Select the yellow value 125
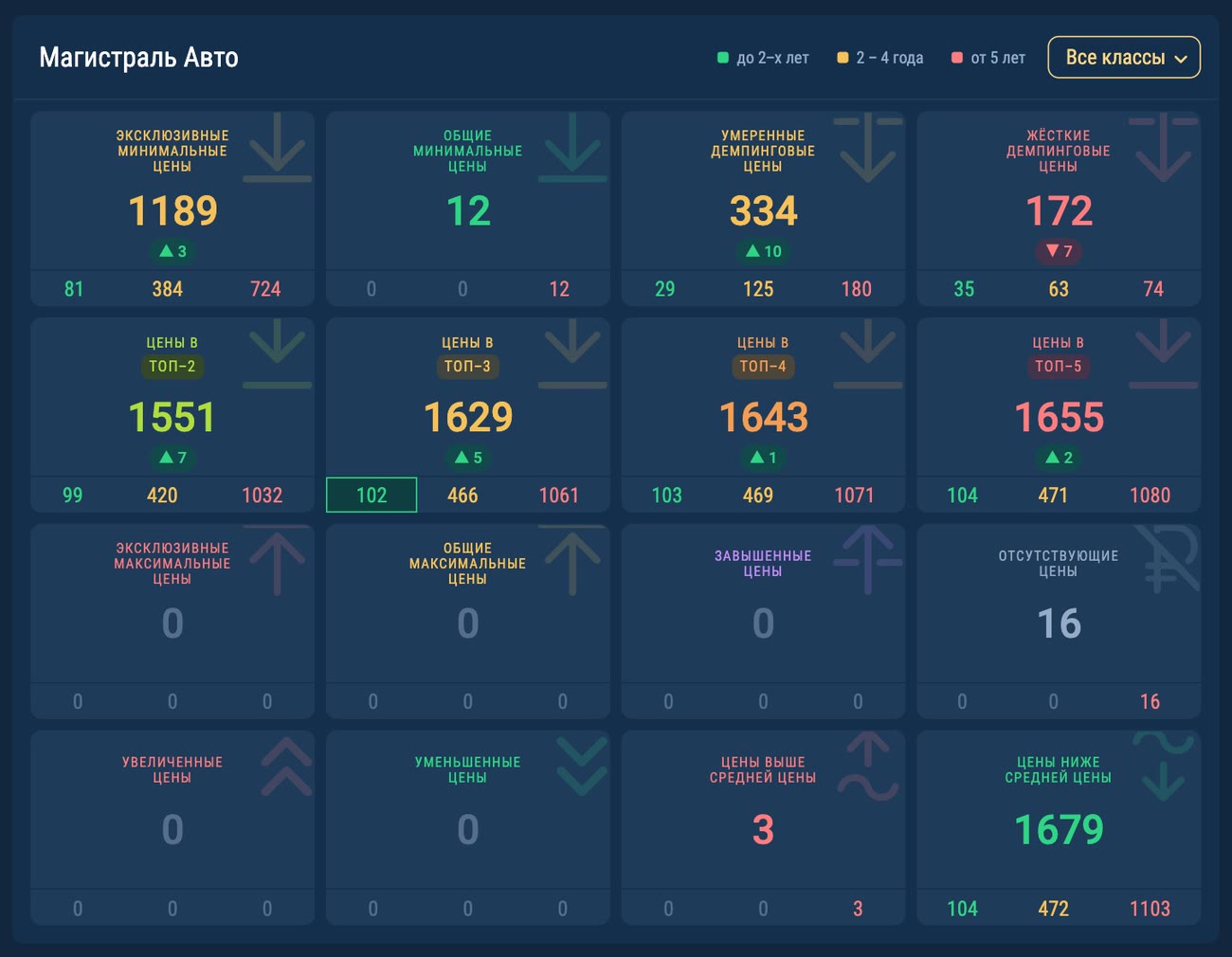1232x957 pixels. click(758, 289)
